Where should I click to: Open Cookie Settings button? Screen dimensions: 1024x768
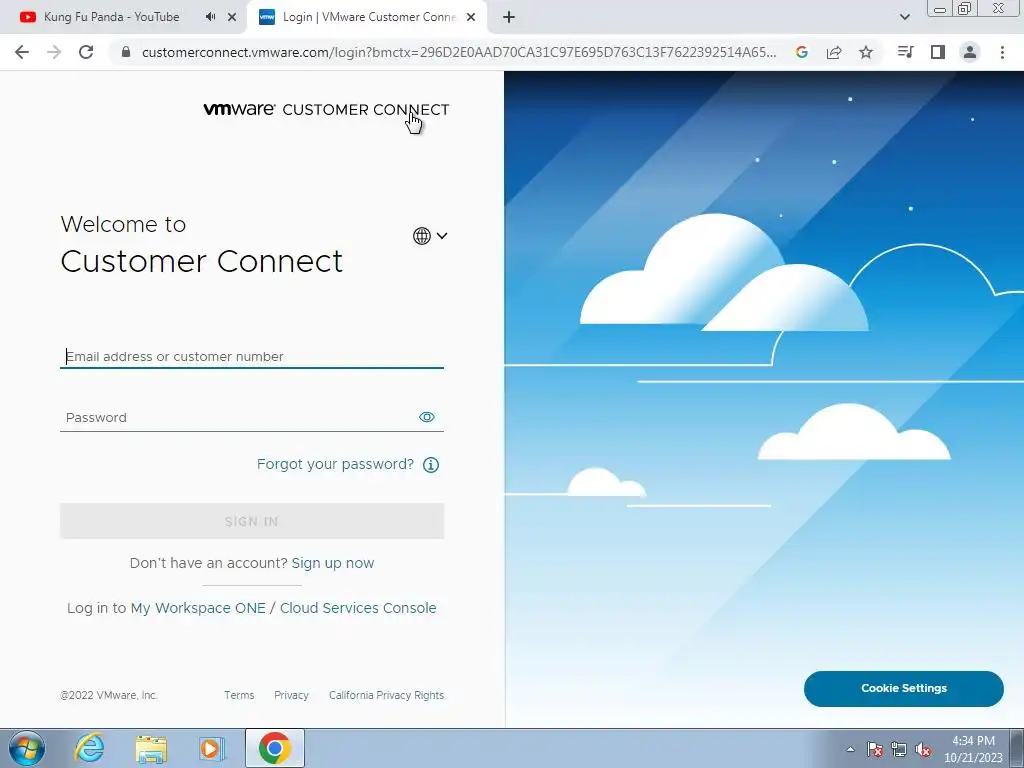click(904, 688)
